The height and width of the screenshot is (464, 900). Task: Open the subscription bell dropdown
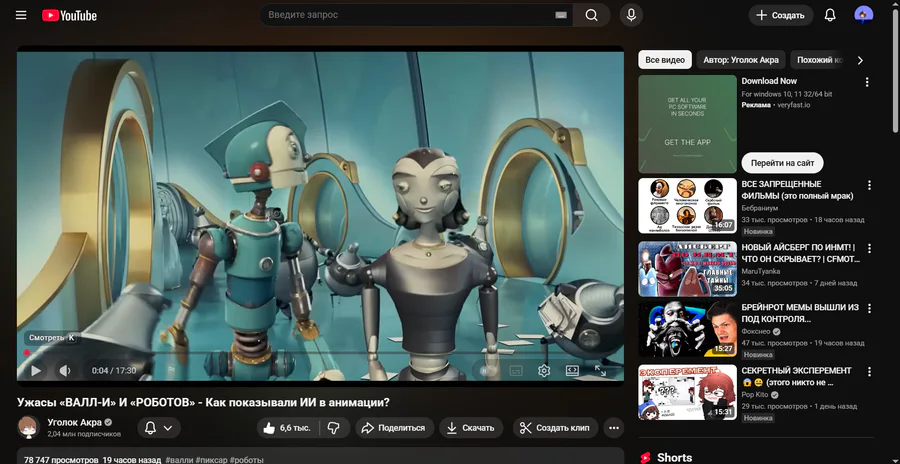(x=159, y=428)
